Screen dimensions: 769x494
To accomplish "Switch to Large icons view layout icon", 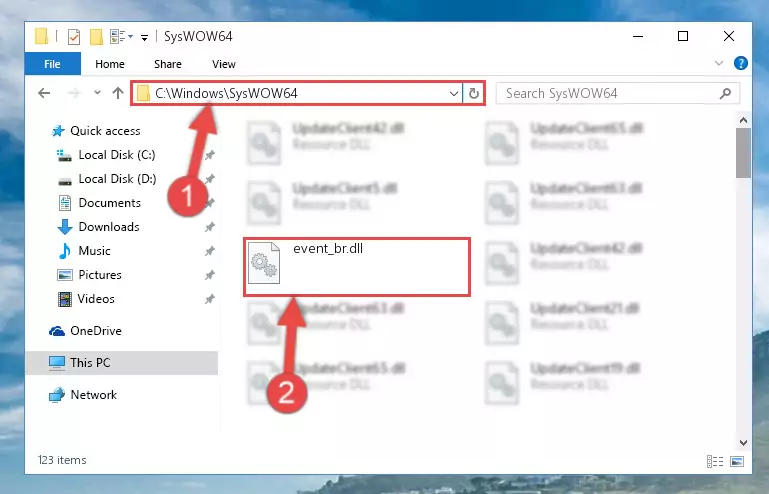I will pyautogui.click(x=737, y=462).
